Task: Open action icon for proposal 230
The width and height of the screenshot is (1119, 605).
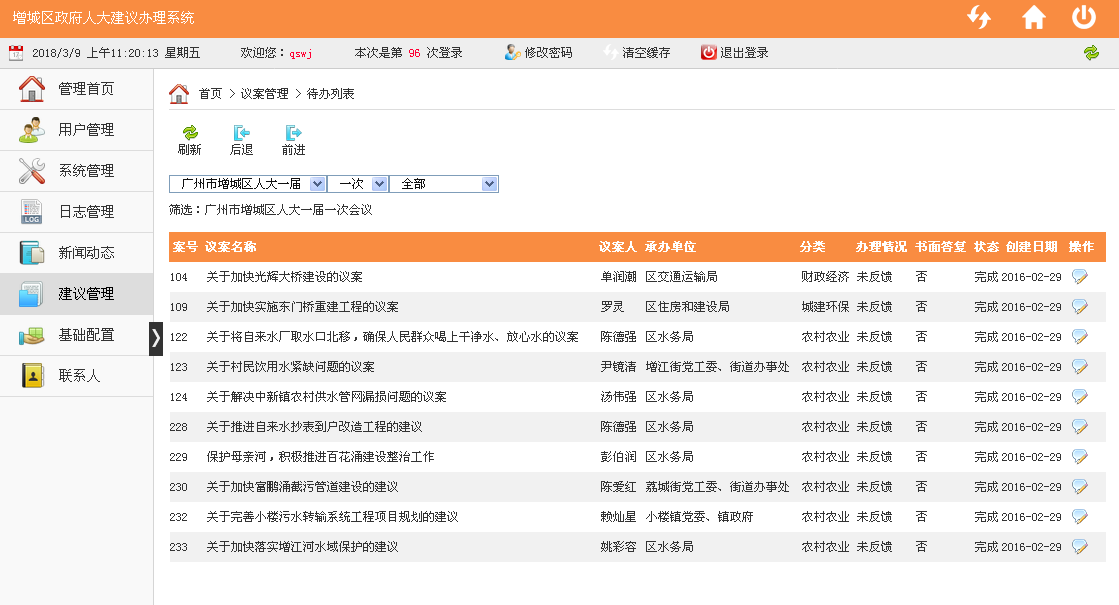Action: pos(1080,487)
